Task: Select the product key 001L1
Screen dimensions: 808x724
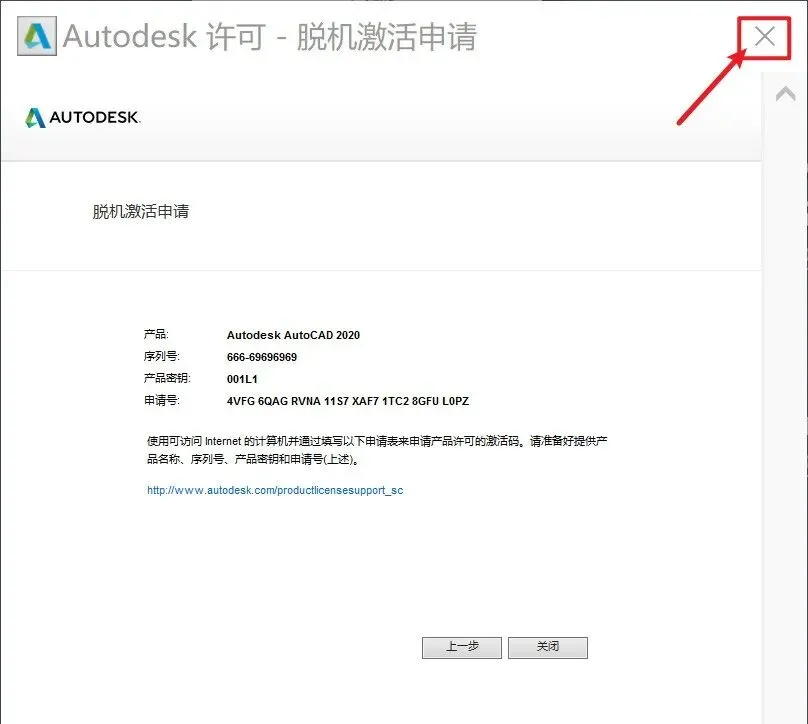Action: (x=242, y=379)
